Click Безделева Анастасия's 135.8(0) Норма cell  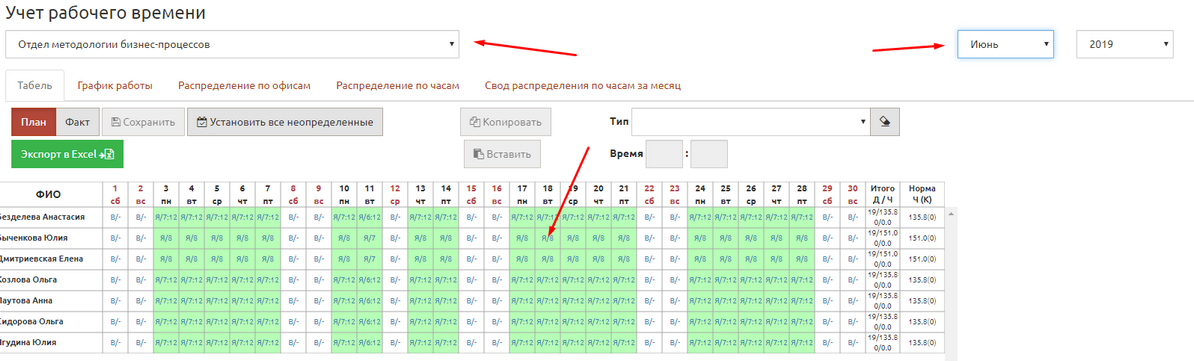coord(922,217)
